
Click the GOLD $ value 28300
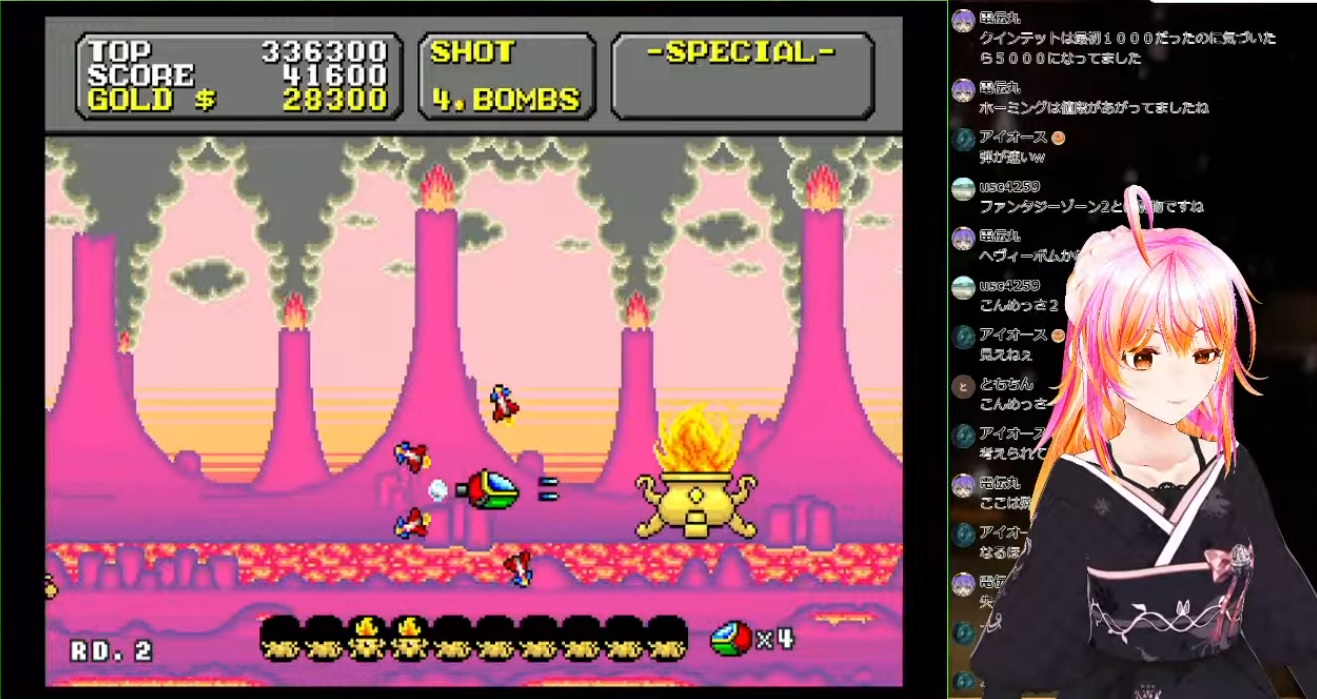[335, 100]
